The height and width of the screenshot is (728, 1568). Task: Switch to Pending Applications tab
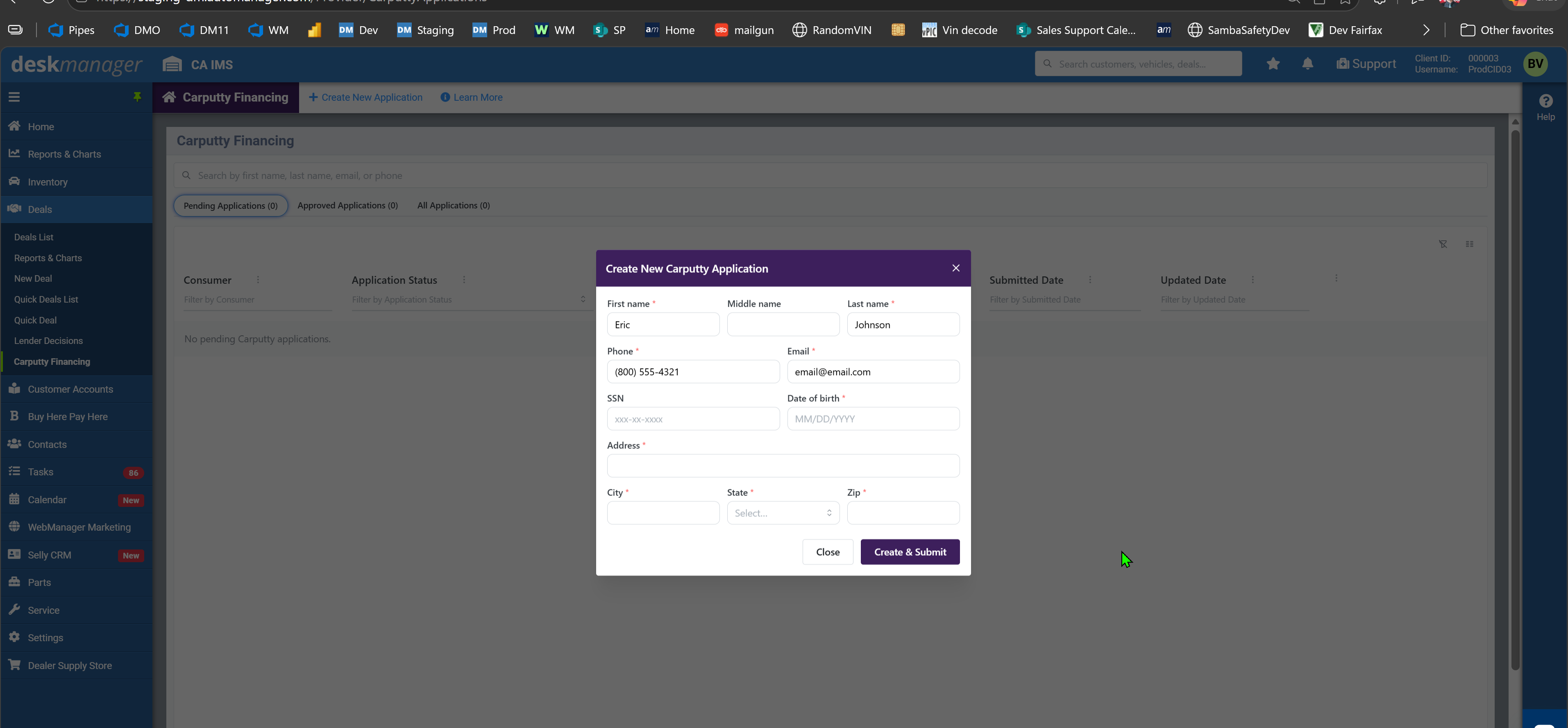coord(231,206)
